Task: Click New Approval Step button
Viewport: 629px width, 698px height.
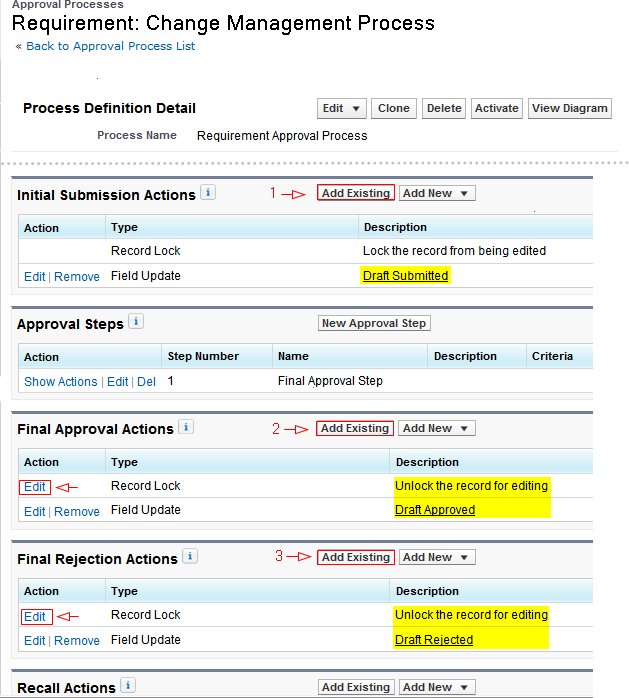Action: coord(374,323)
